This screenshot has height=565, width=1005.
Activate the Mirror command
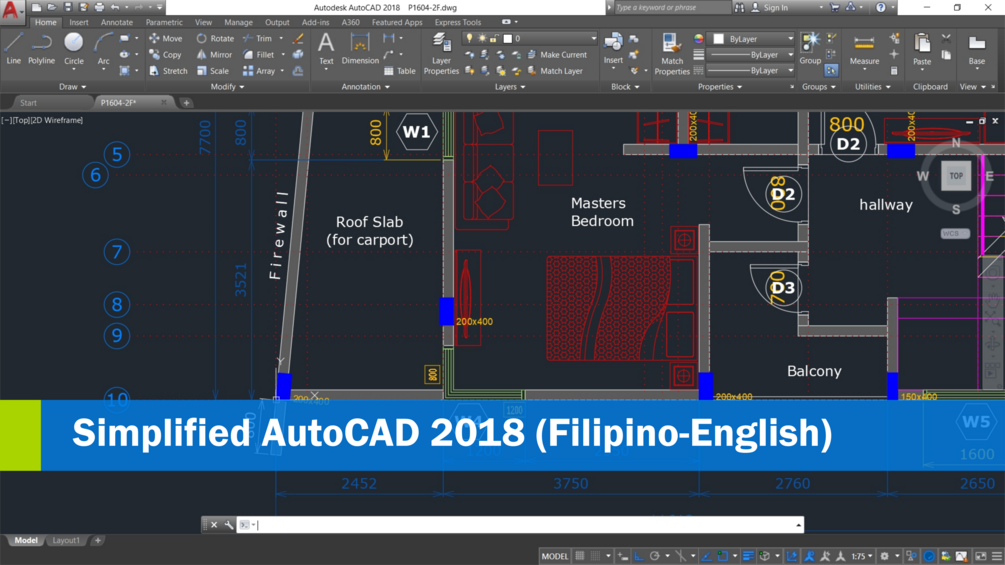click(x=215, y=54)
